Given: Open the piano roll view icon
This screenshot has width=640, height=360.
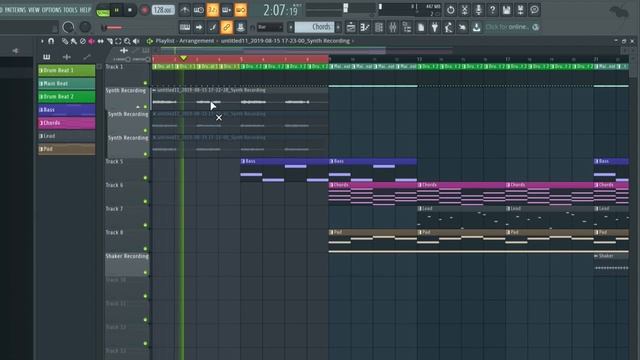Looking at the screenshot, I should [x=364, y=27].
